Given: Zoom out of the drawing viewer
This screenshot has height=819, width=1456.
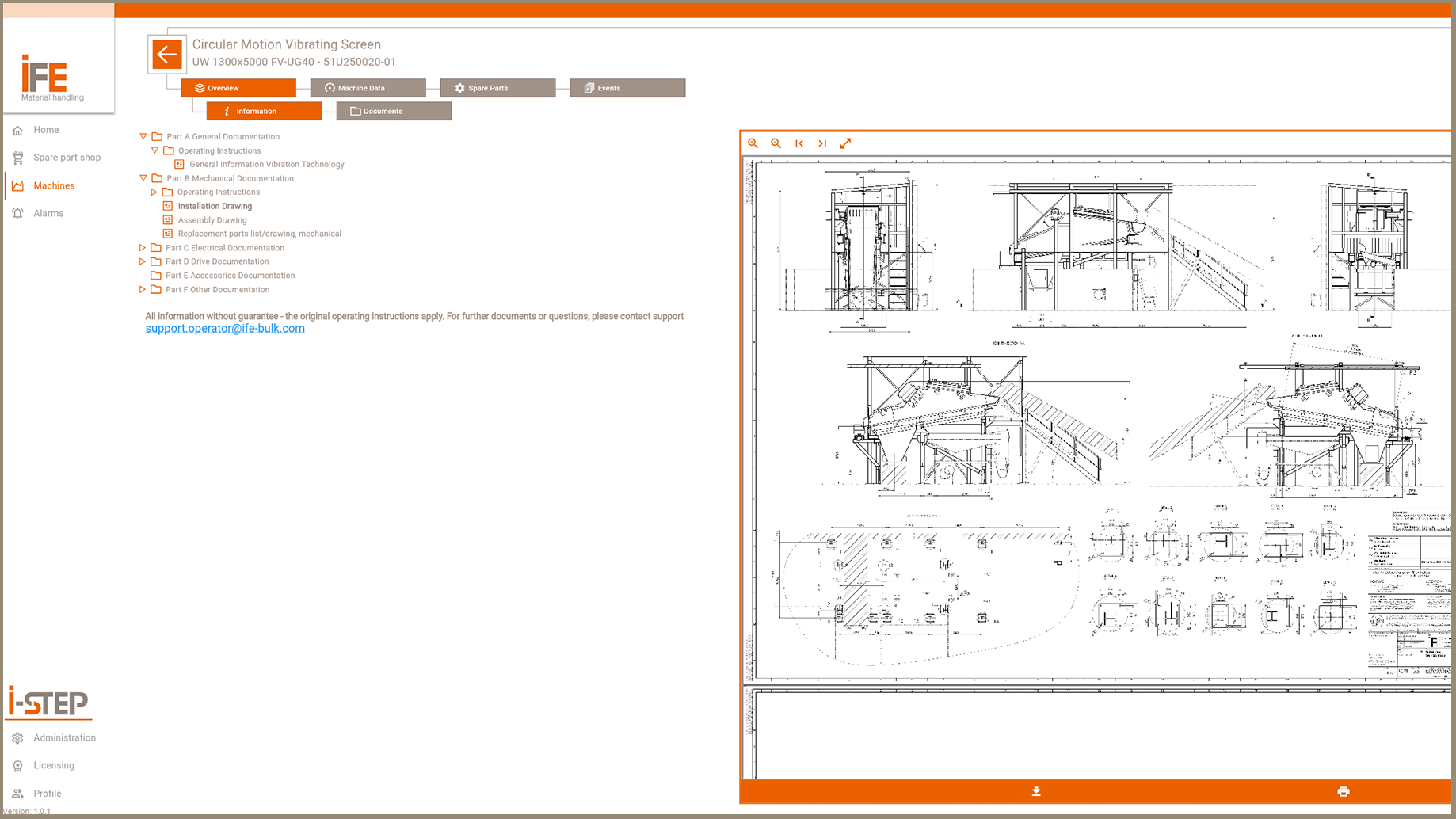Looking at the screenshot, I should [776, 143].
